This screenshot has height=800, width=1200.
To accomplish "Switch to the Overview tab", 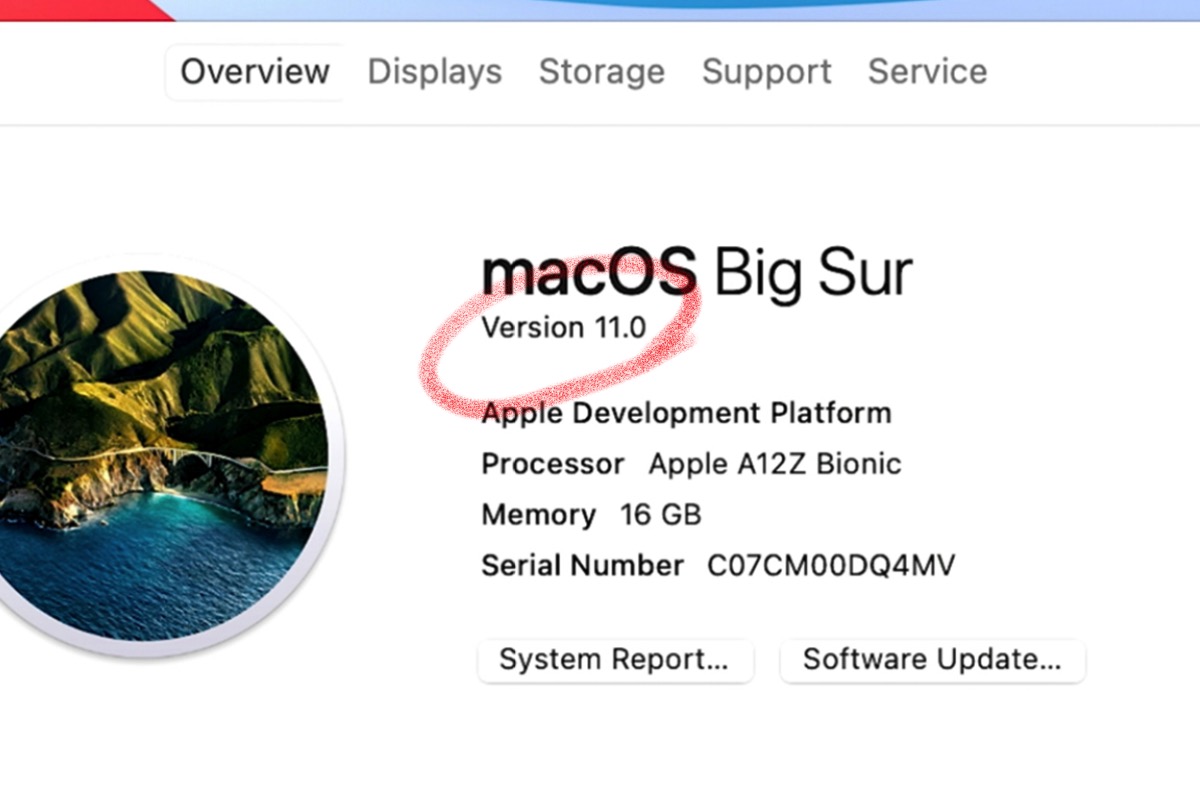I will 254,72.
